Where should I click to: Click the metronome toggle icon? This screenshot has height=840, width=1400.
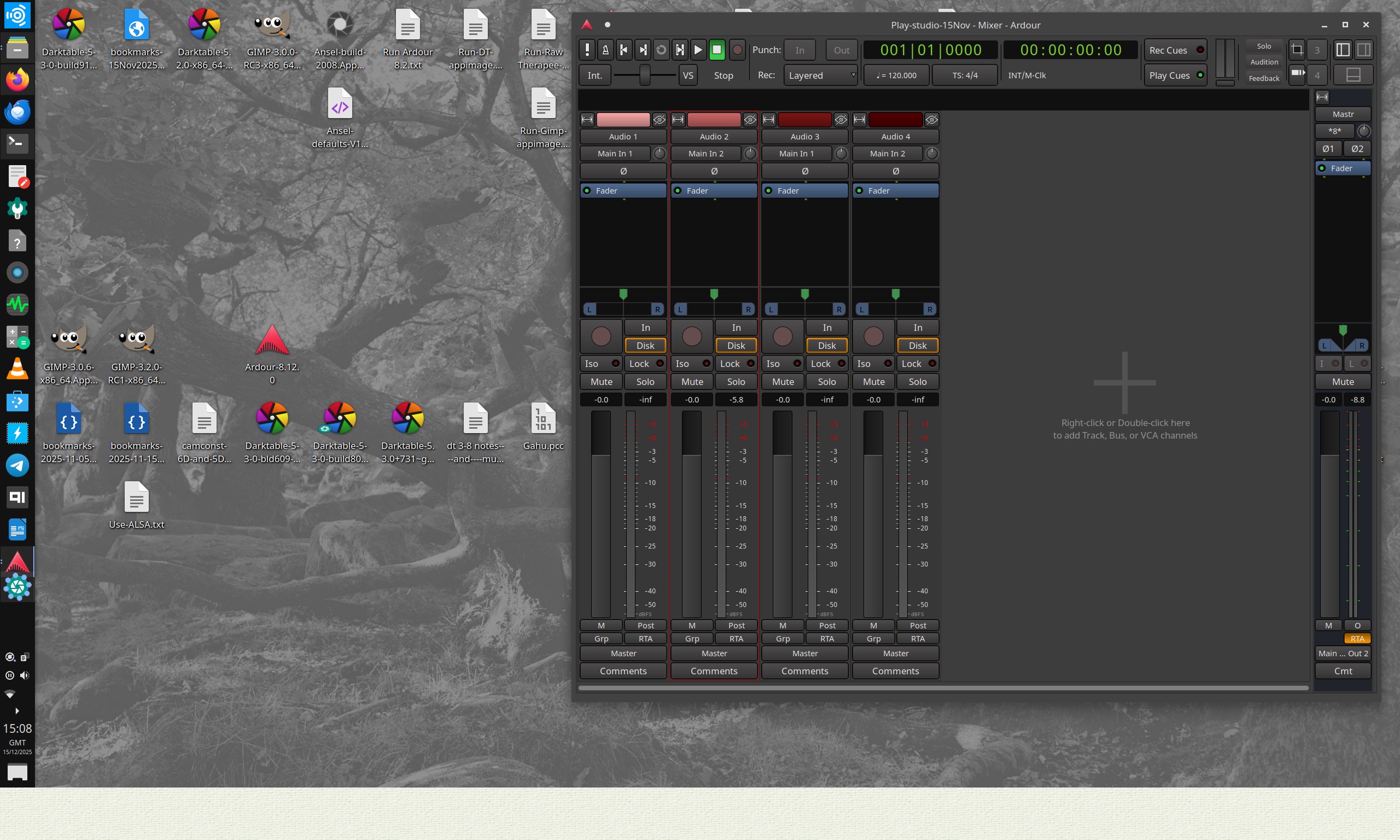point(605,50)
